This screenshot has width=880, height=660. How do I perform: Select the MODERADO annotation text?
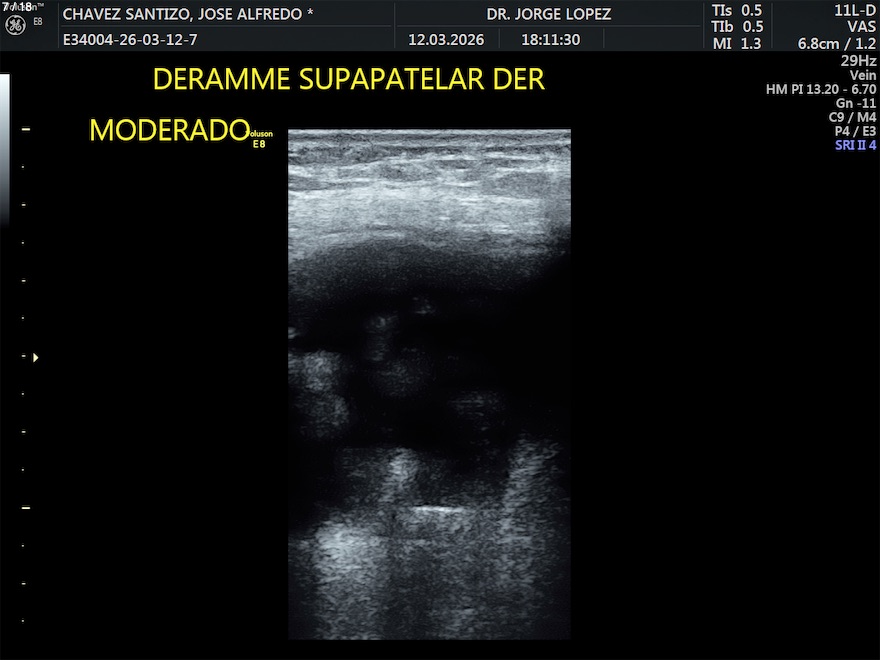(x=168, y=130)
